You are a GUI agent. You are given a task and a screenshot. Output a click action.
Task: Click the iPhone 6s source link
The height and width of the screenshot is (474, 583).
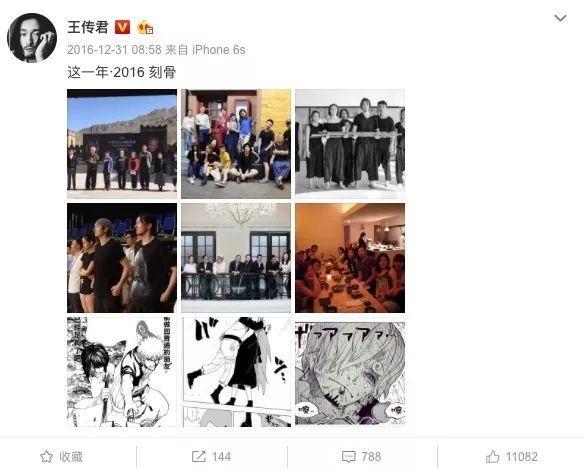pos(219,50)
